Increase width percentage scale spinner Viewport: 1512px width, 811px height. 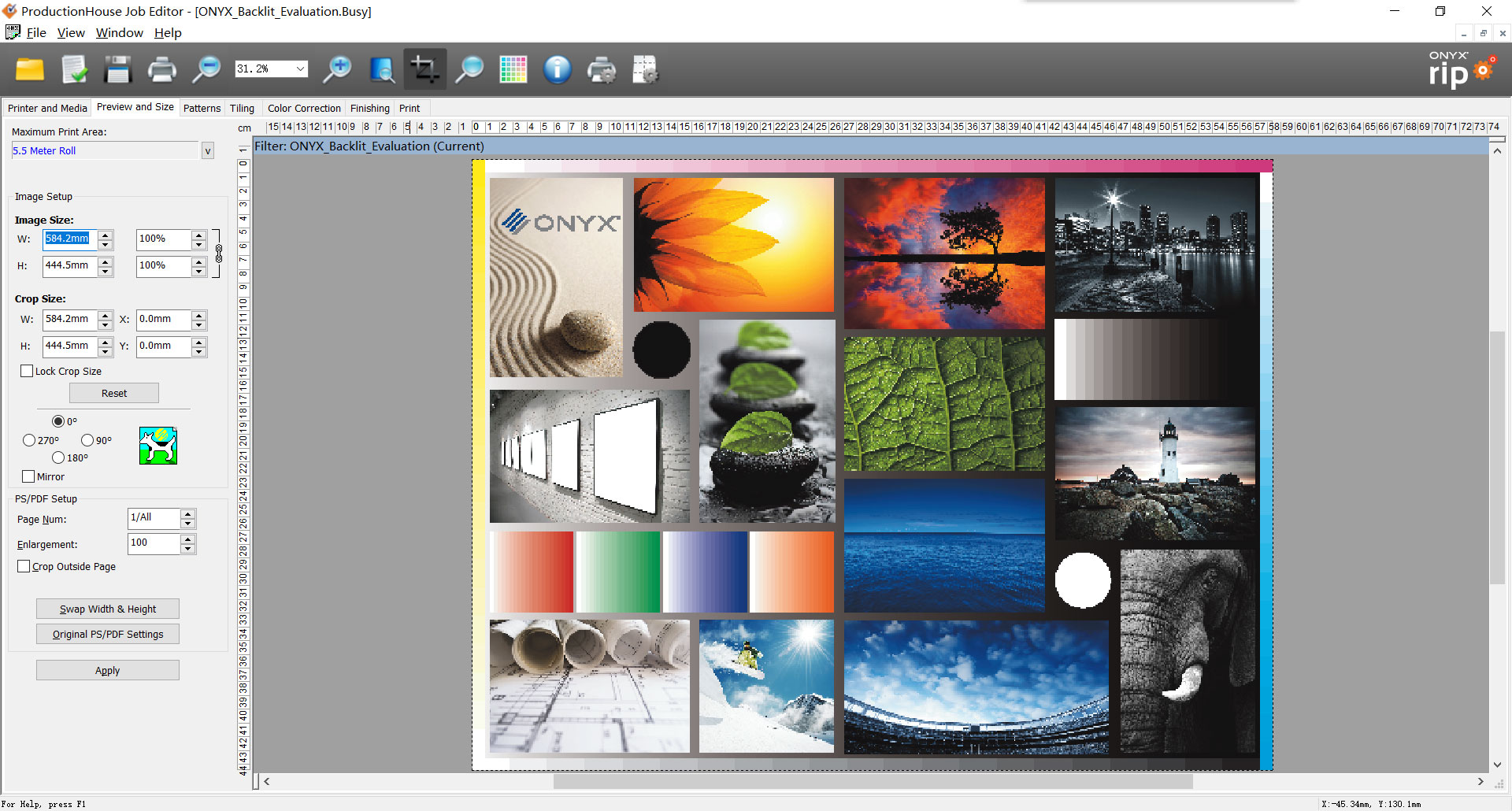(199, 235)
